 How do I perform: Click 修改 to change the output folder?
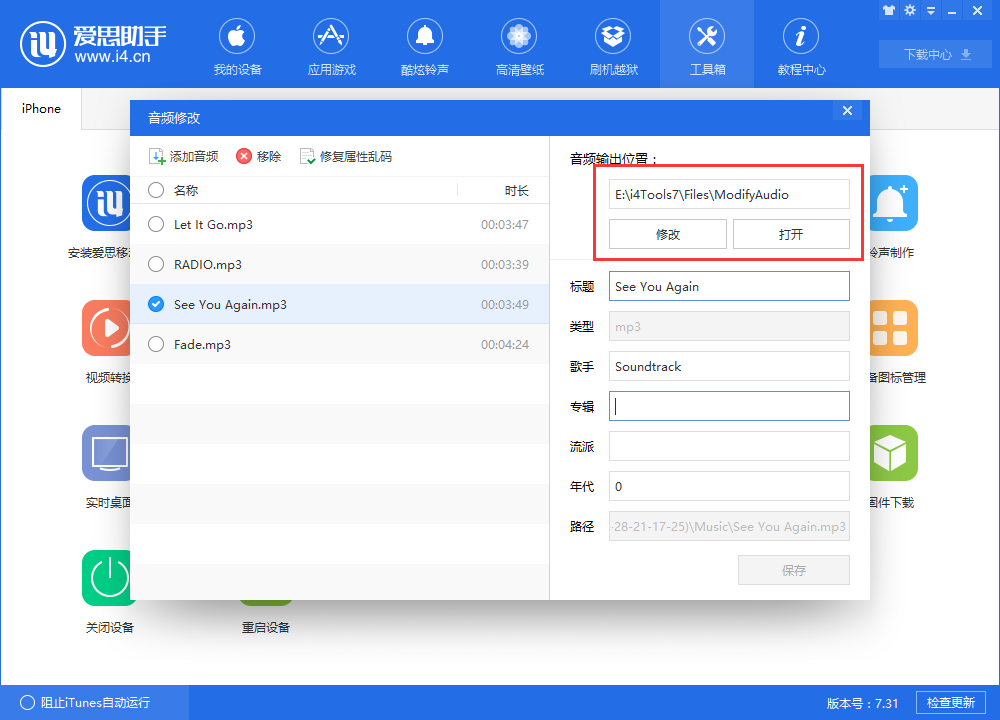point(667,233)
